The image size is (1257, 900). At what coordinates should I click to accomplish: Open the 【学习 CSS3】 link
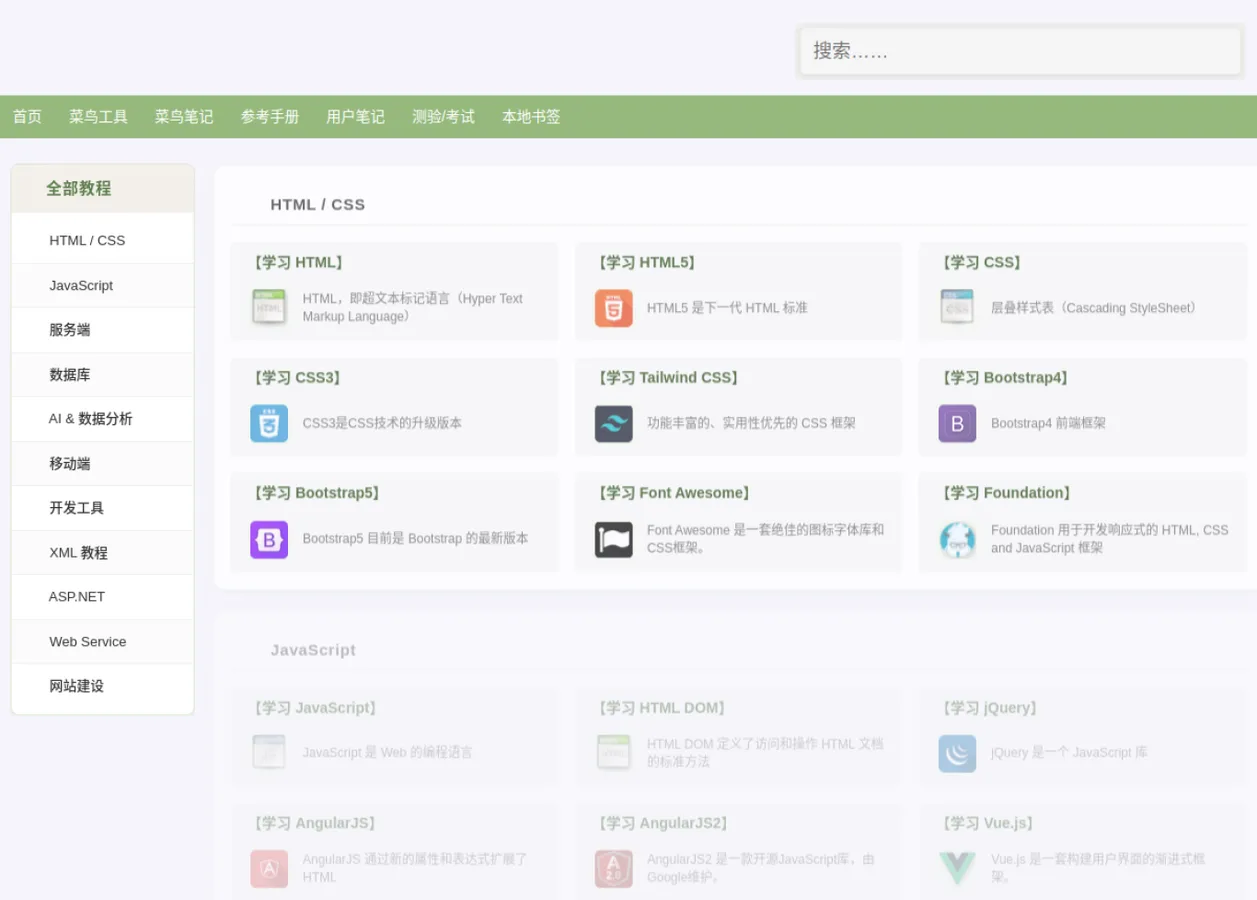pyautogui.click(x=298, y=378)
